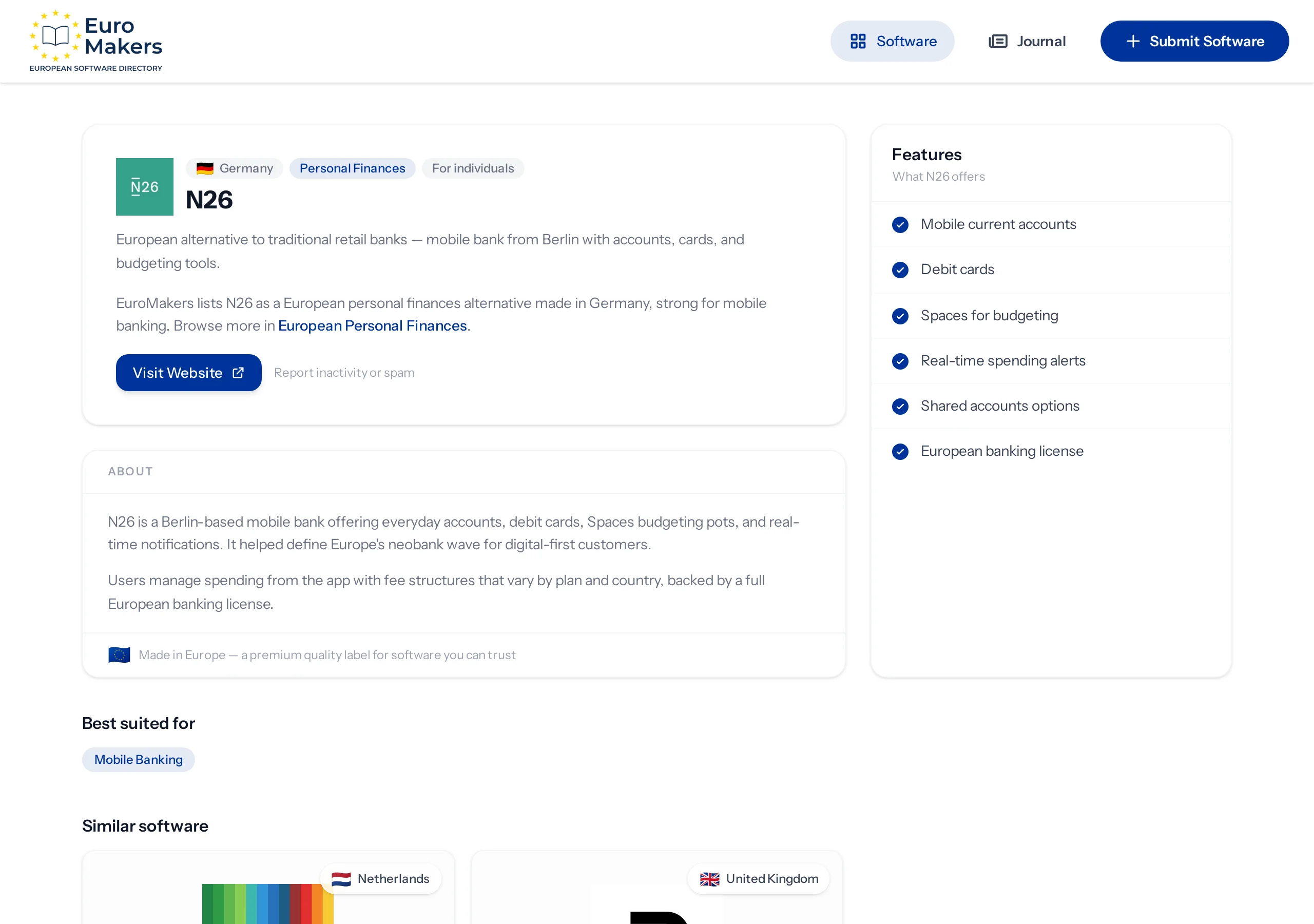Screen dimensions: 1314x924
Task: Click checkmark beside Debit cards
Action: point(900,269)
